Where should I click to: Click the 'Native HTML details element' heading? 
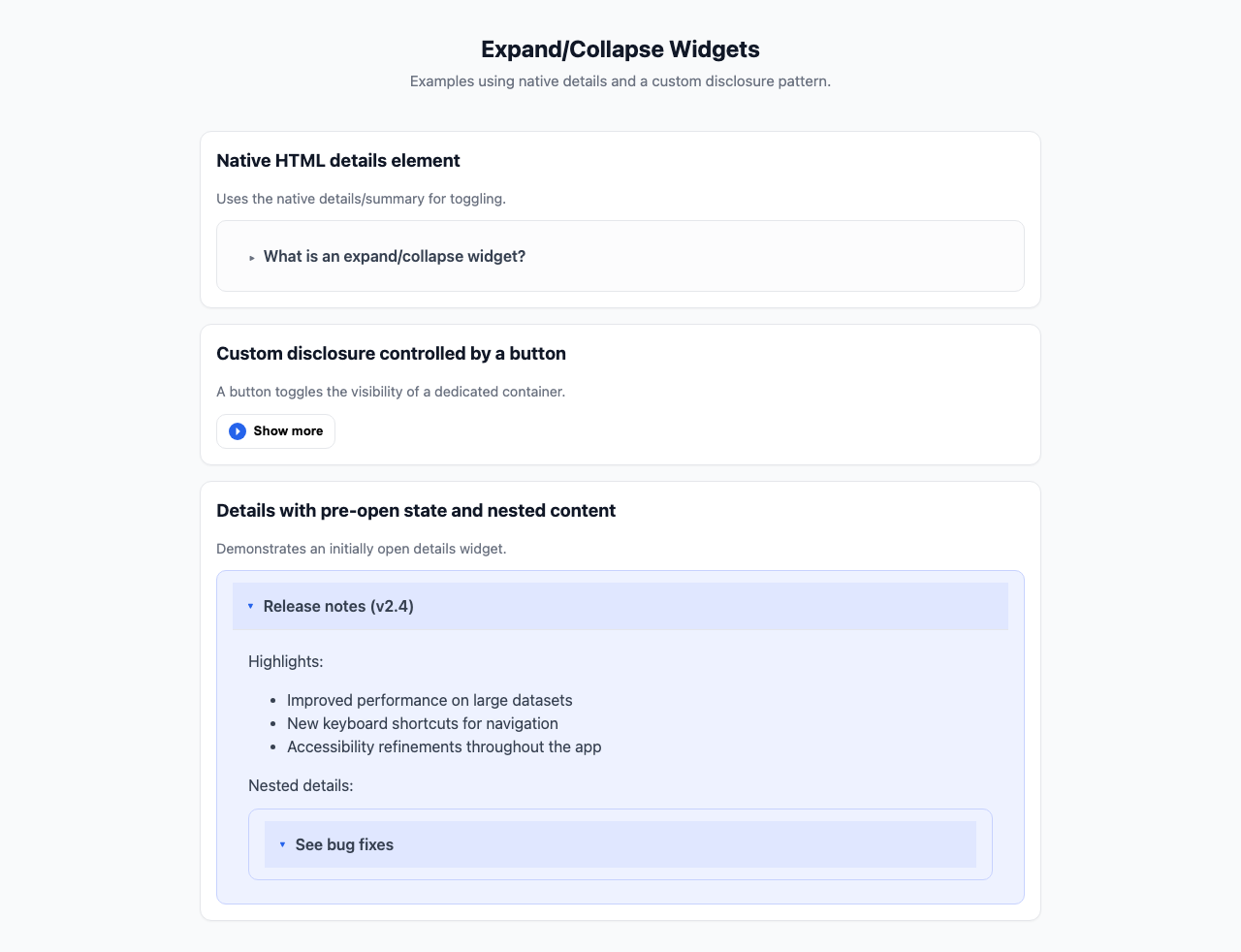pos(338,161)
